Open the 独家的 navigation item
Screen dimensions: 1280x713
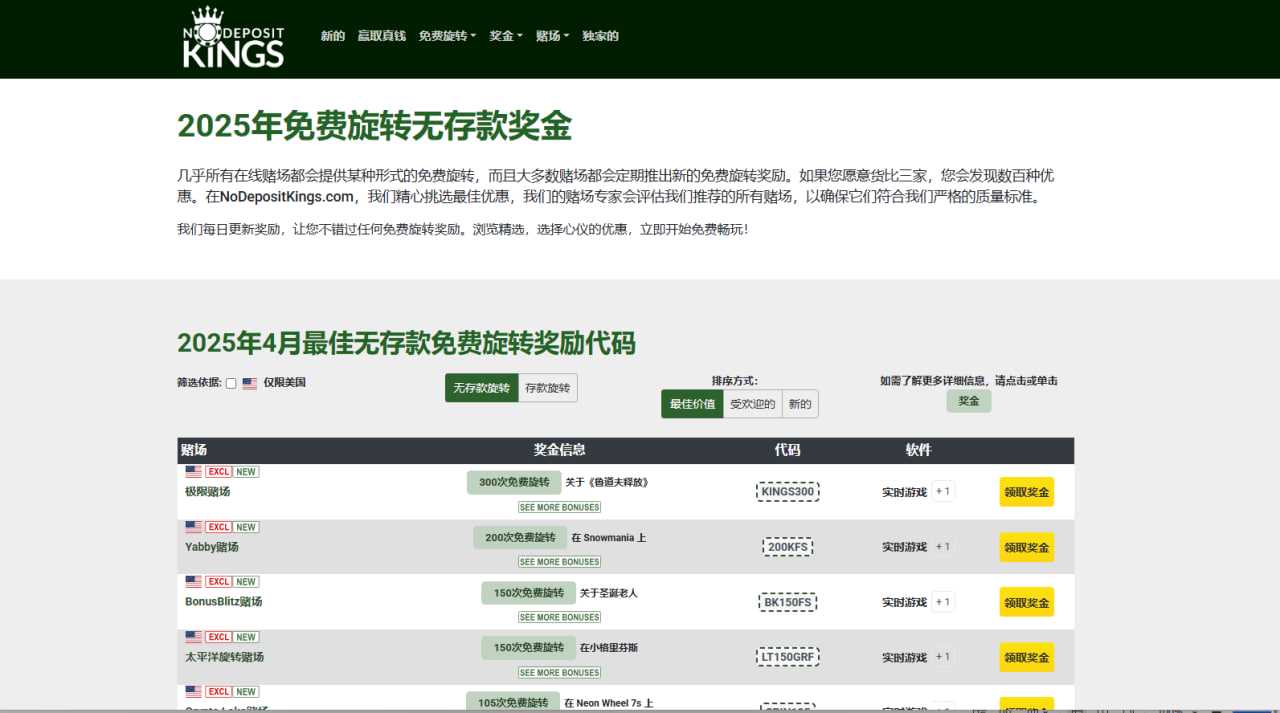[600, 36]
